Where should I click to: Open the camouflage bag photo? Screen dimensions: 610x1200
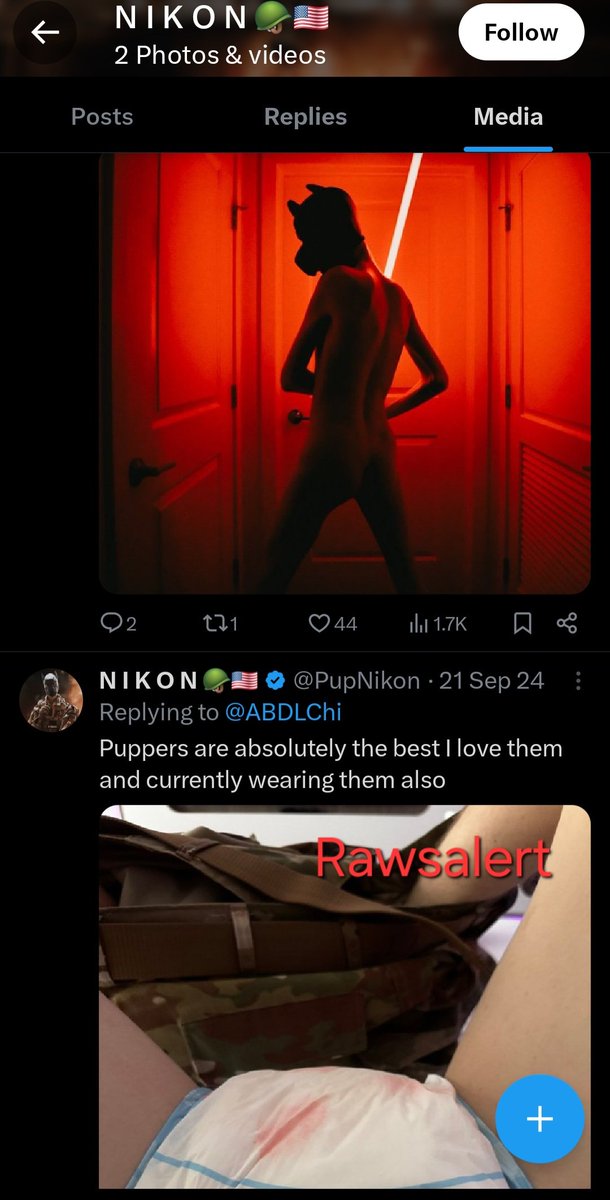click(x=345, y=996)
